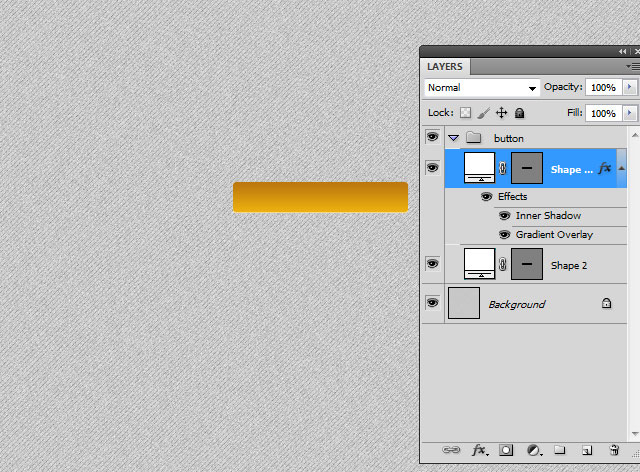640x472 pixels.
Task: Select the vector mask of selected Shape layer
Action: [527, 168]
